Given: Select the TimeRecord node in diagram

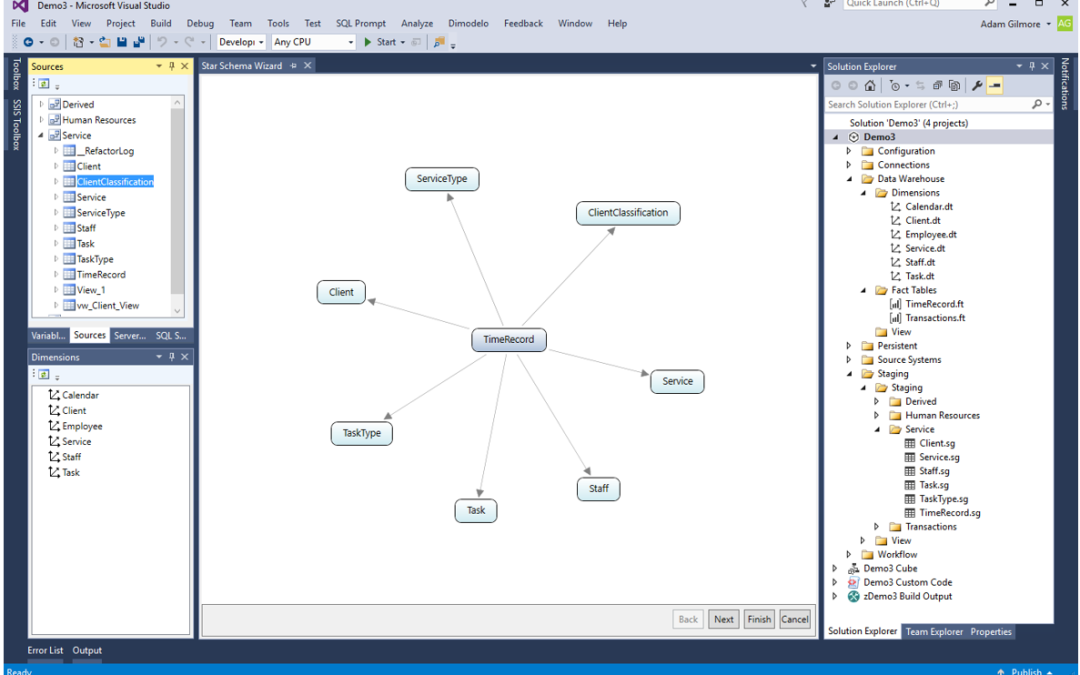Looking at the screenshot, I should [508, 340].
